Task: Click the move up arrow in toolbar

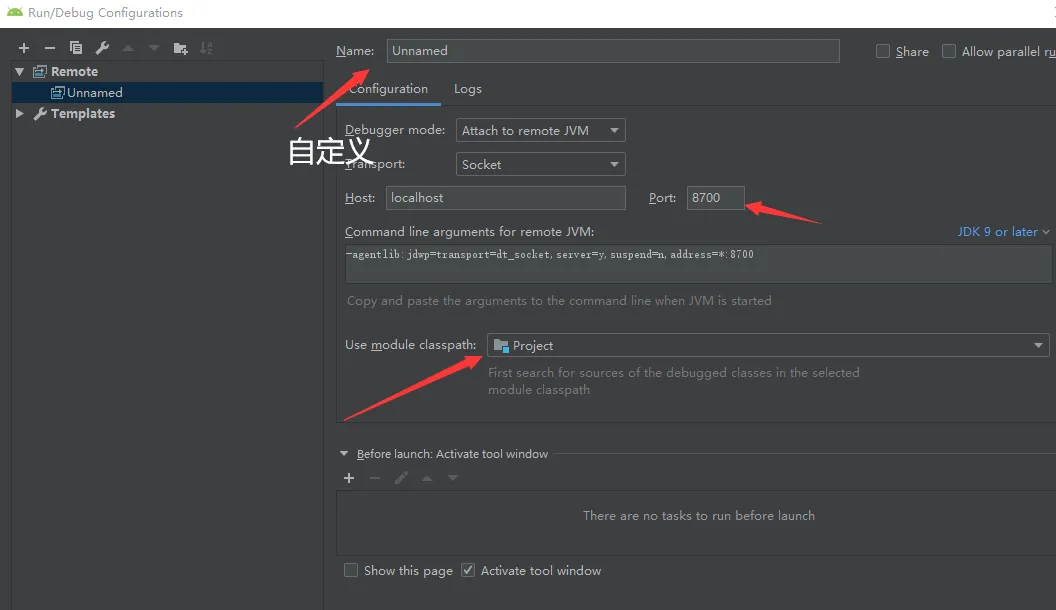Action: (x=128, y=48)
